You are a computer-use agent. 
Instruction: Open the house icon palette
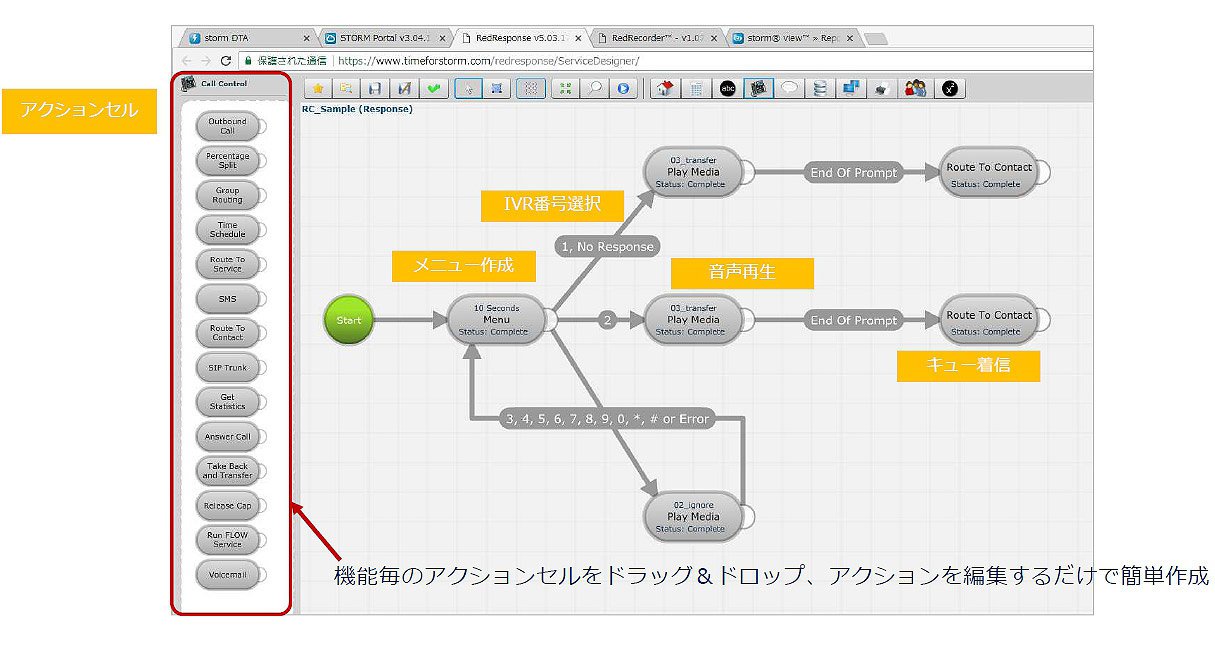pos(663,88)
